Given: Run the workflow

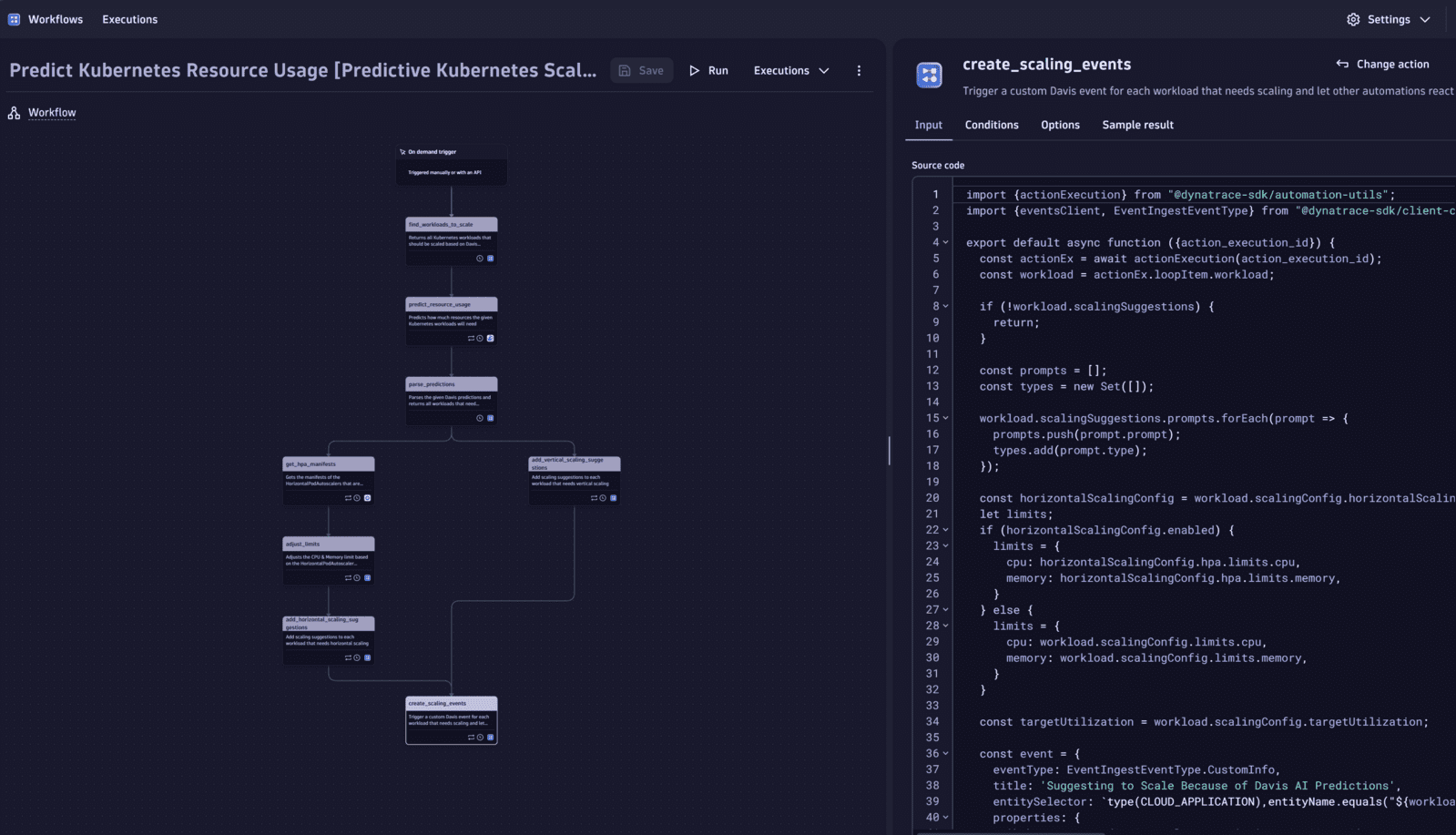Looking at the screenshot, I should tap(708, 70).
